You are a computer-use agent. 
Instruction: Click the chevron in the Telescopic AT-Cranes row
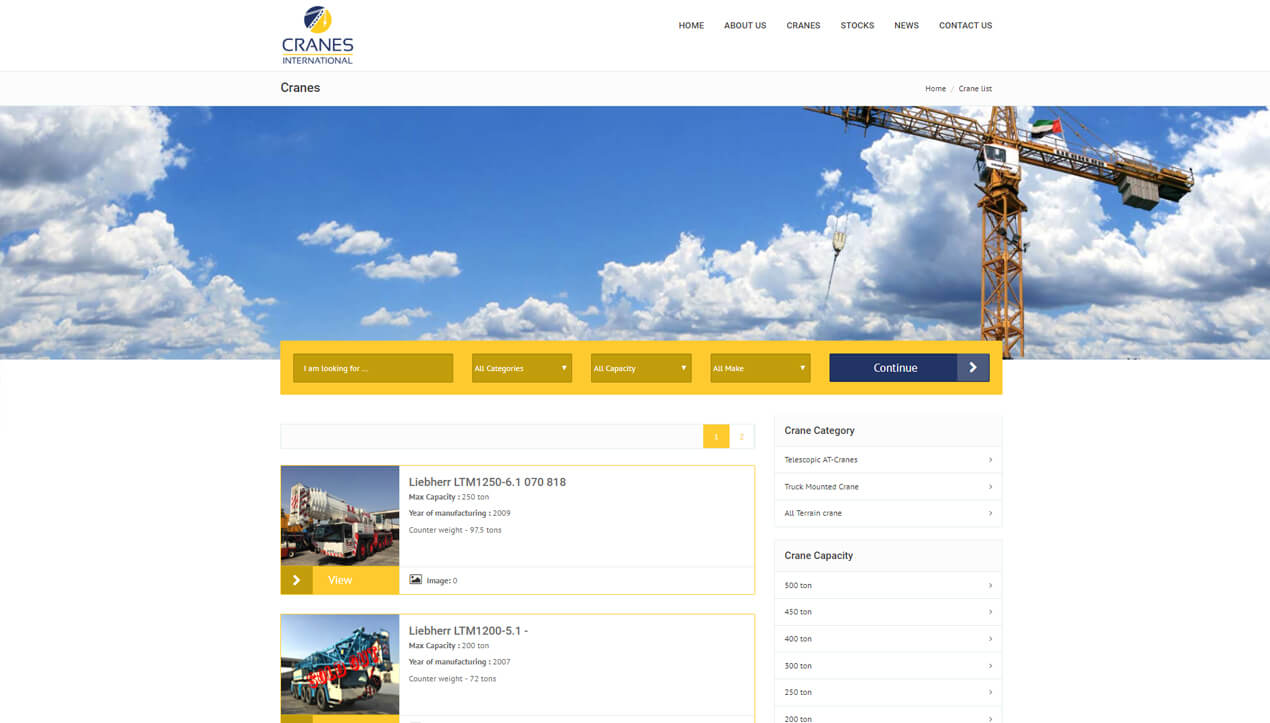point(990,460)
